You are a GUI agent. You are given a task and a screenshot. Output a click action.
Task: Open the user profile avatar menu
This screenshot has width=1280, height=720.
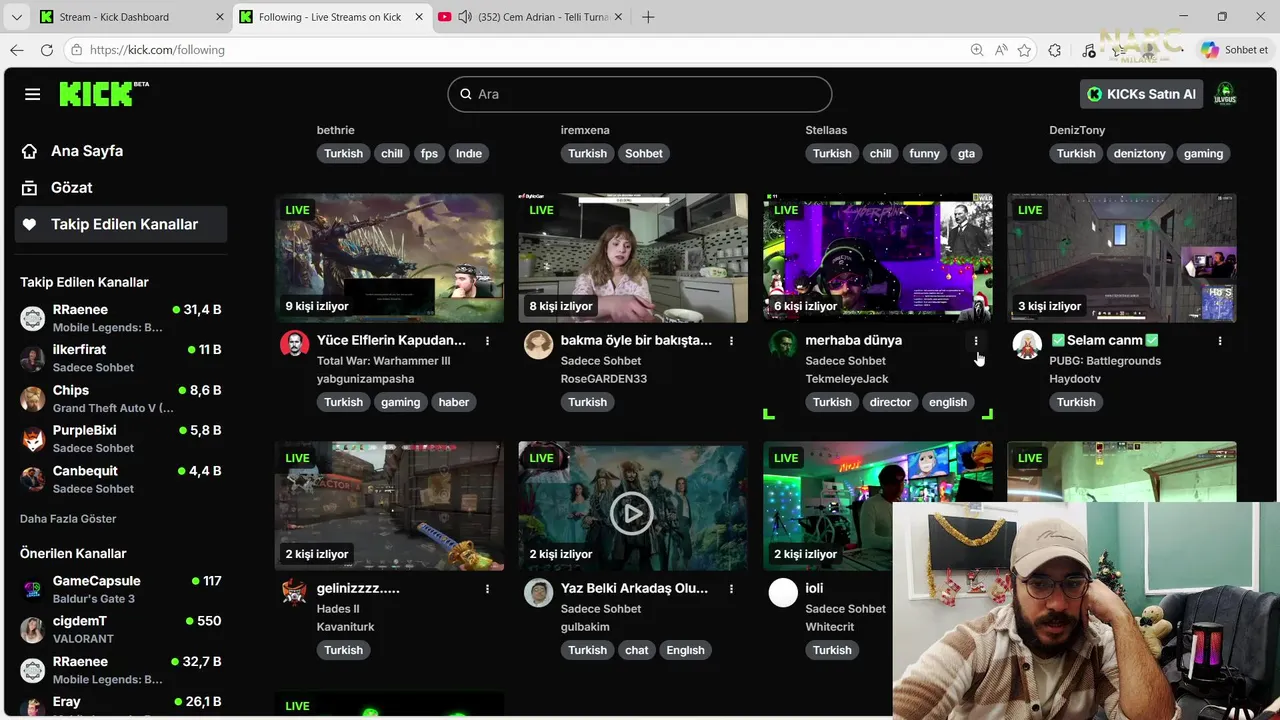pos(1225,94)
